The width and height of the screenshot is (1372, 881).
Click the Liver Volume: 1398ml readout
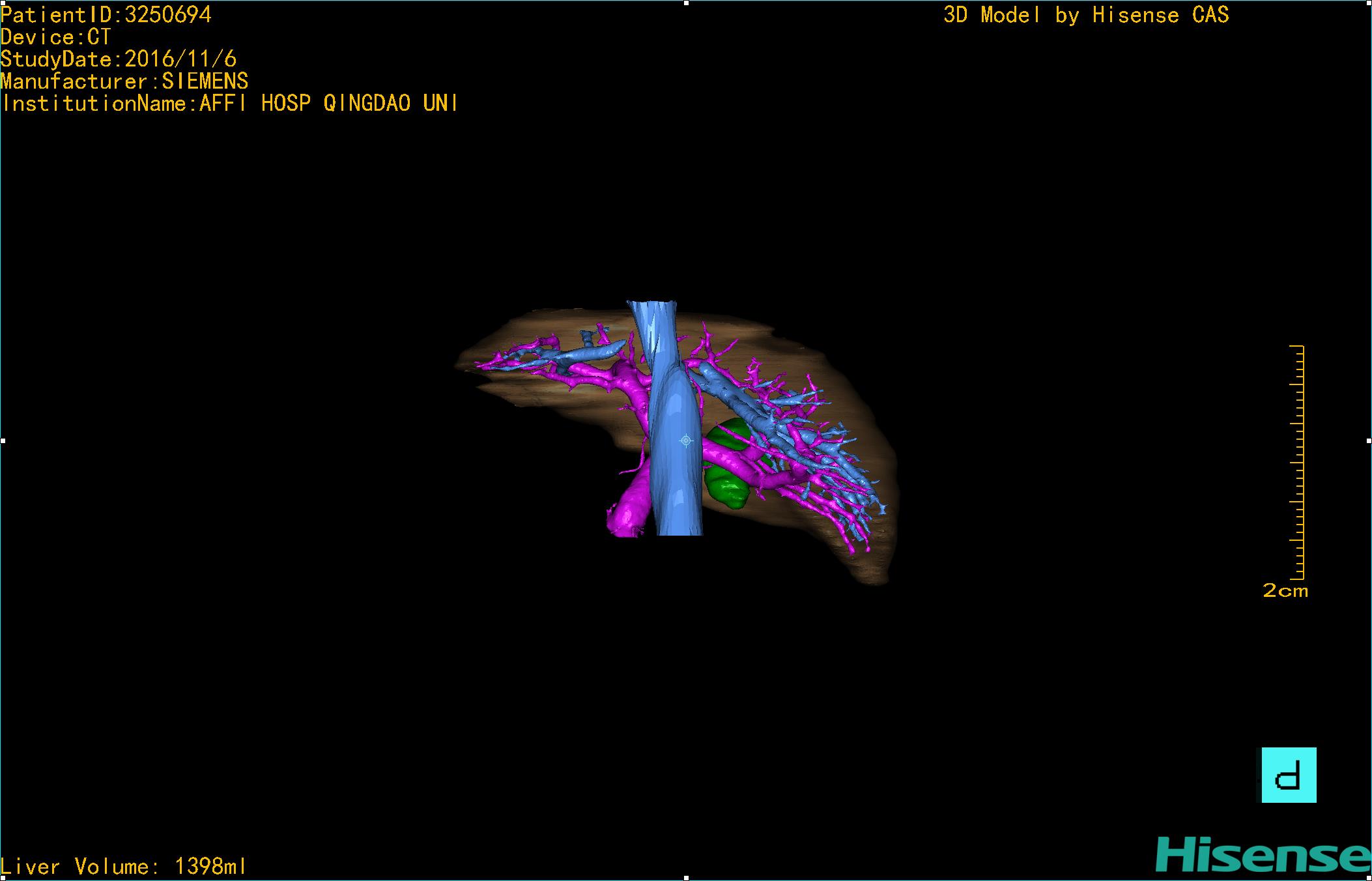tap(123, 866)
